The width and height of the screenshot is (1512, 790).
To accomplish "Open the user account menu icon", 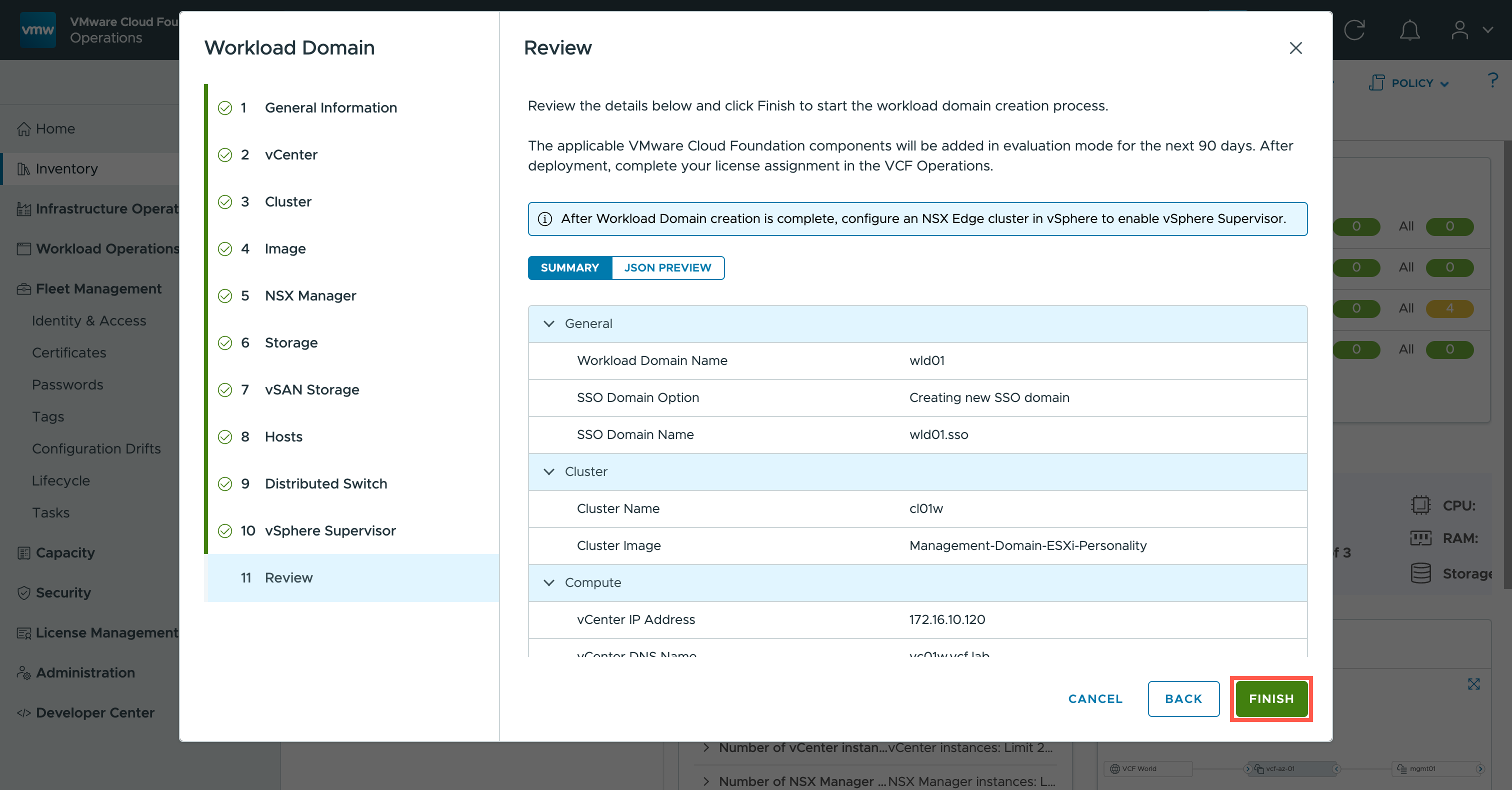I will click(x=1460, y=30).
